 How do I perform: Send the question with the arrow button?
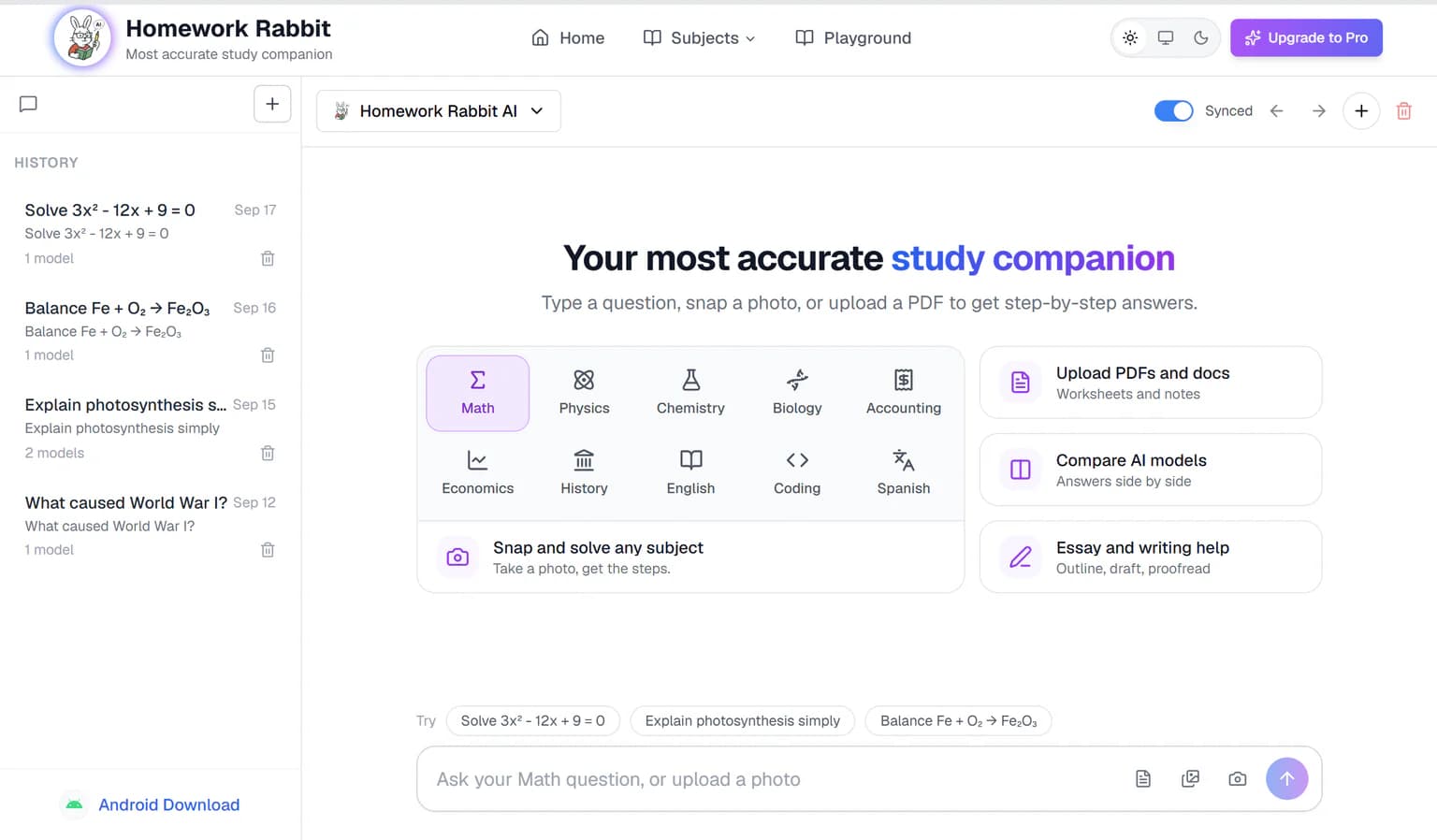coord(1287,778)
